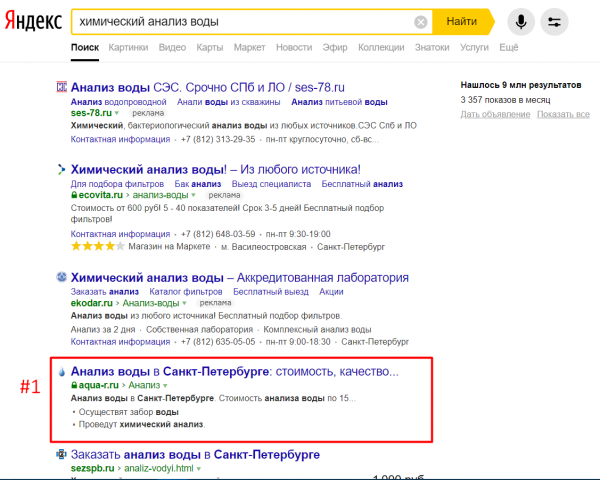The height and width of the screenshot is (480, 600).
Task: Open ecovita Контактная информация link
Action: click(x=120, y=234)
